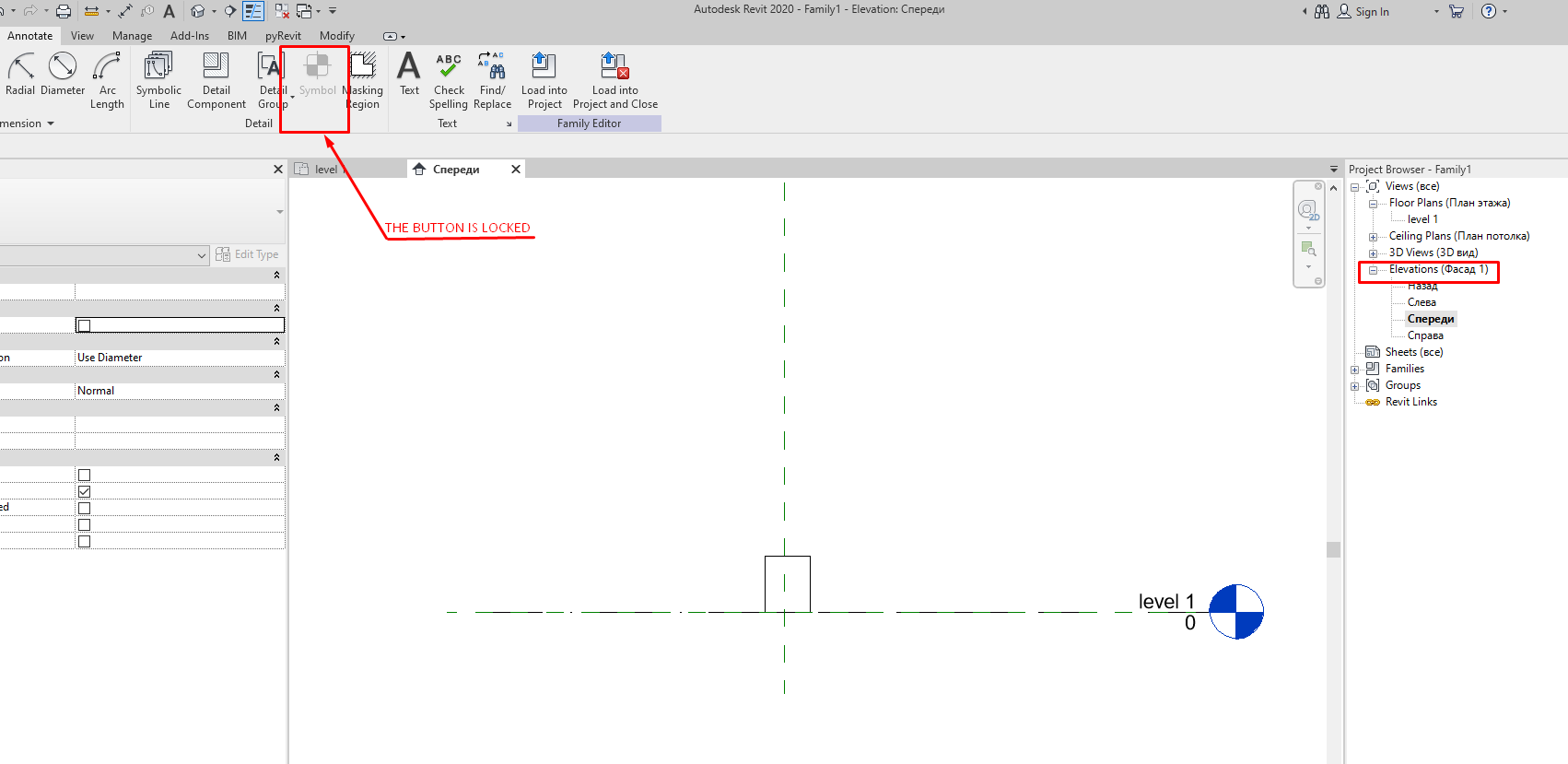Choose the Arc Length dimension tool
Image resolution: width=1568 pixels, height=764 pixels.
tap(107, 80)
